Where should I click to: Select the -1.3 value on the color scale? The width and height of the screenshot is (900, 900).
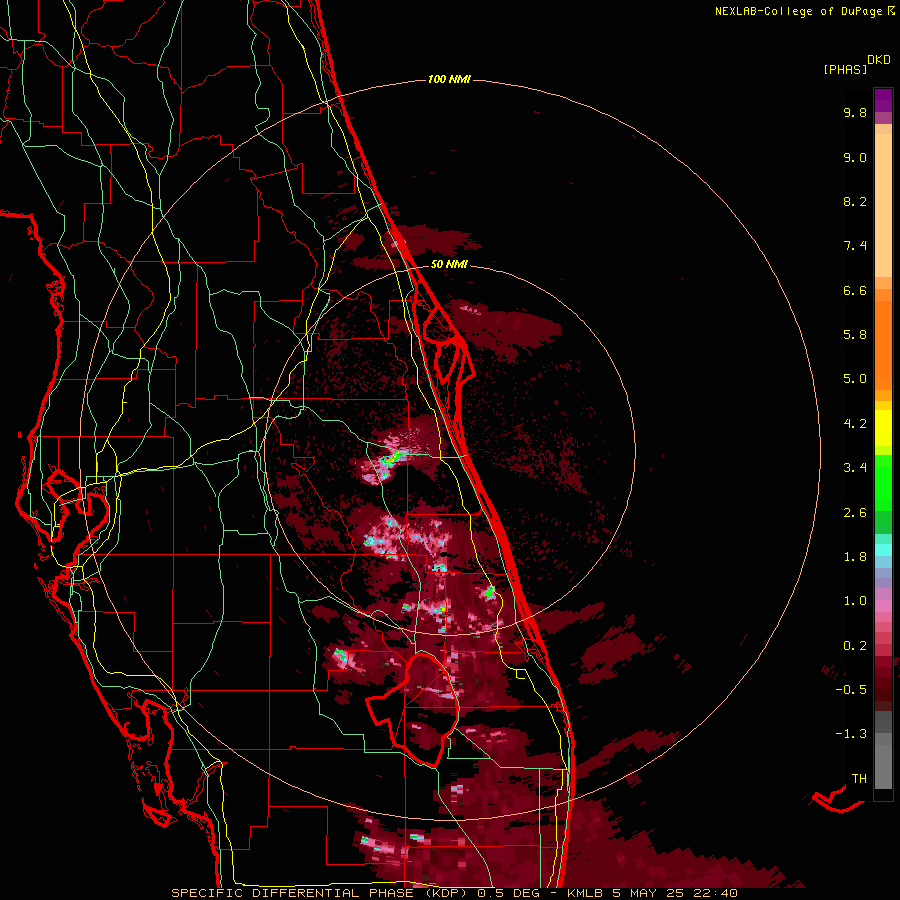pyautogui.click(x=851, y=734)
